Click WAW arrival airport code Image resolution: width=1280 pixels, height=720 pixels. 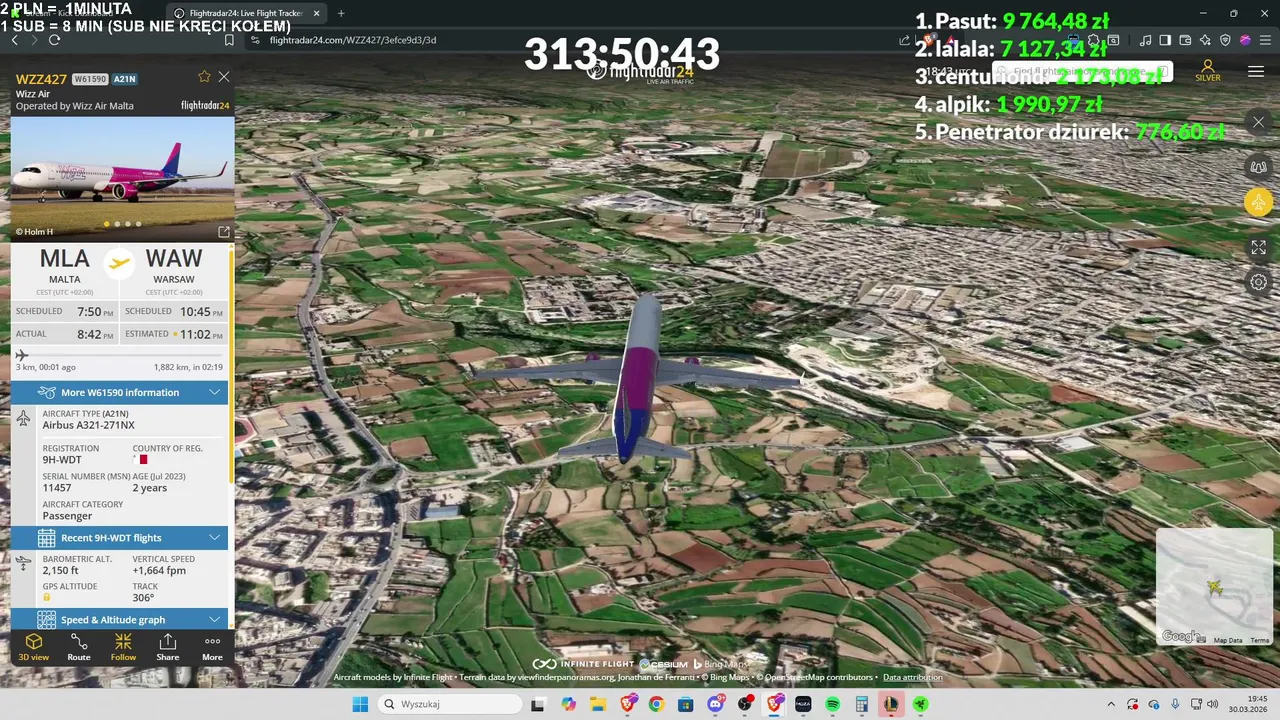(174, 260)
